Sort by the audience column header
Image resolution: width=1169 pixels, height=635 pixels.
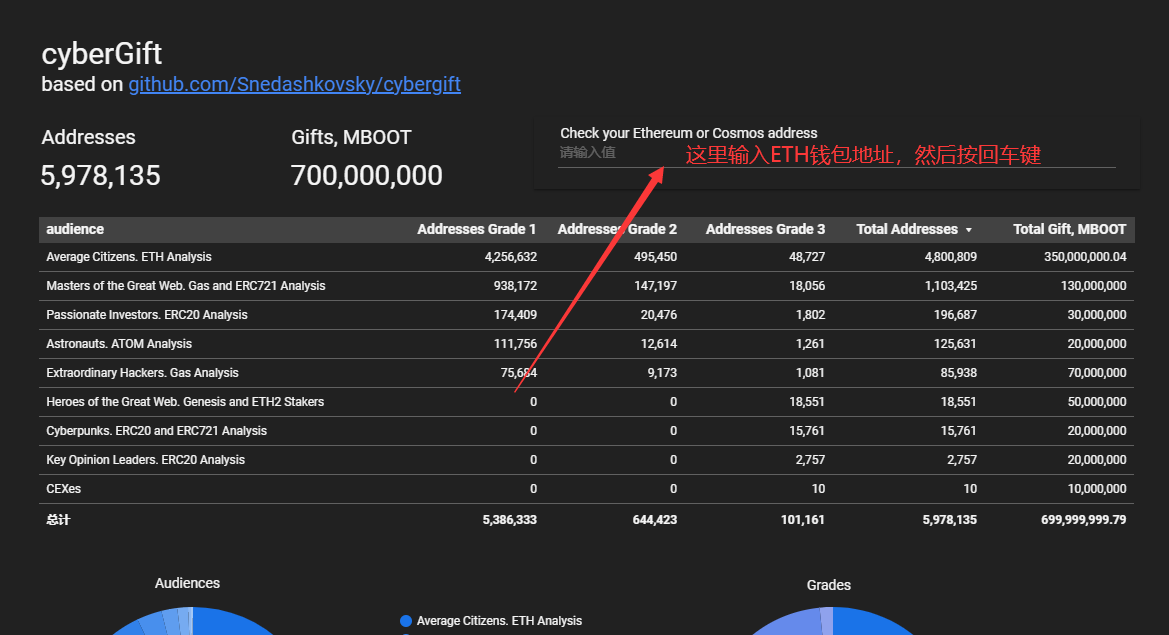click(x=75, y=229)
